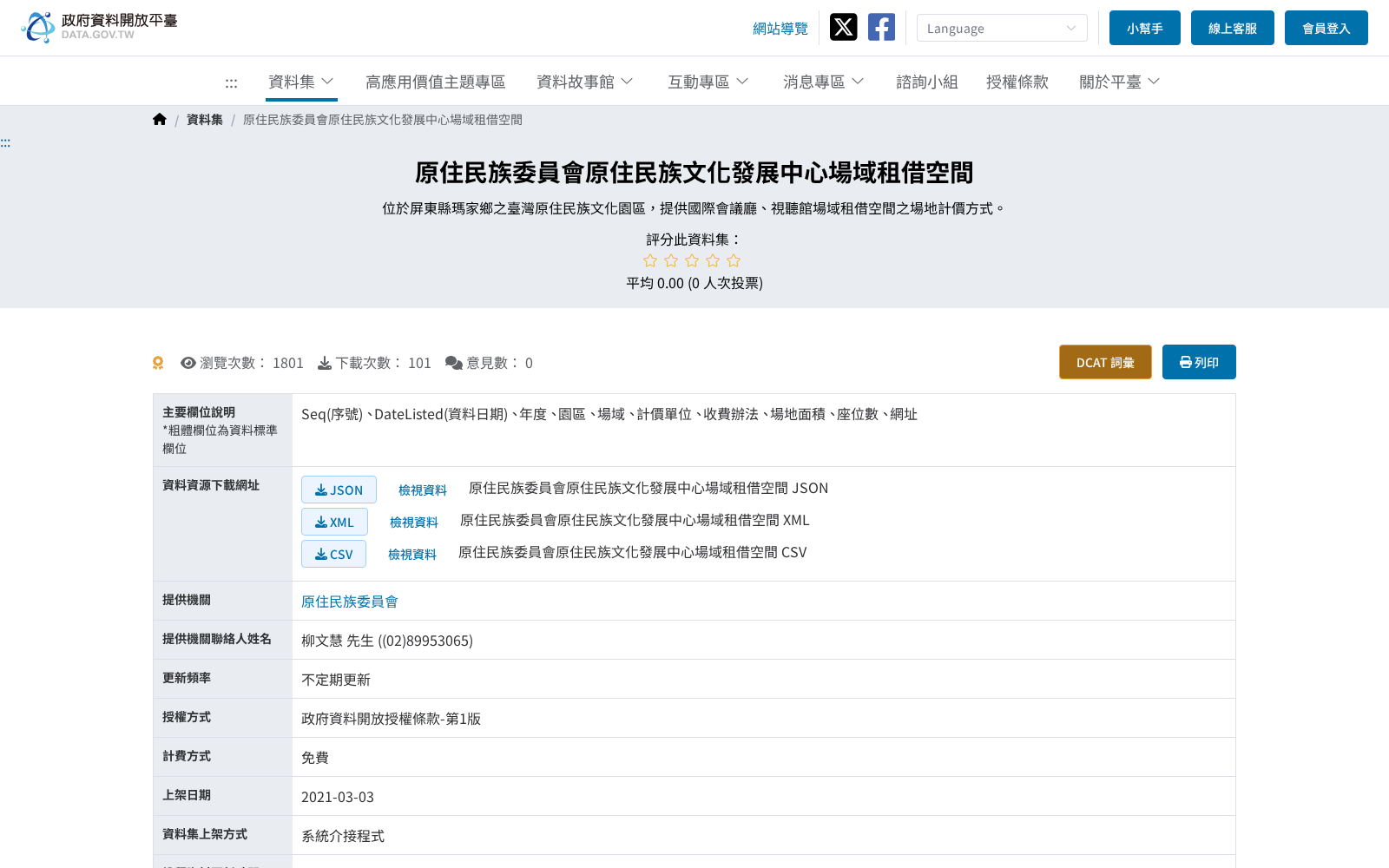Download the CSV resource

[x=333, y=554]
